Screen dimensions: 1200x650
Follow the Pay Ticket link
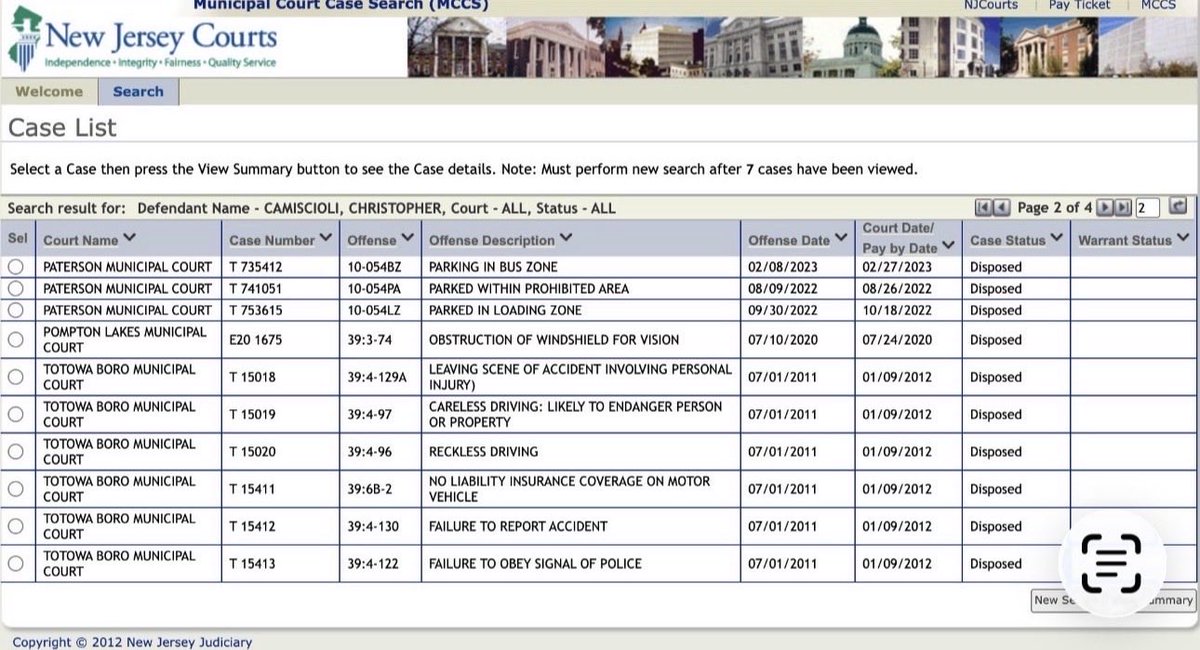pyautogui.click(x=1079, y=5)
